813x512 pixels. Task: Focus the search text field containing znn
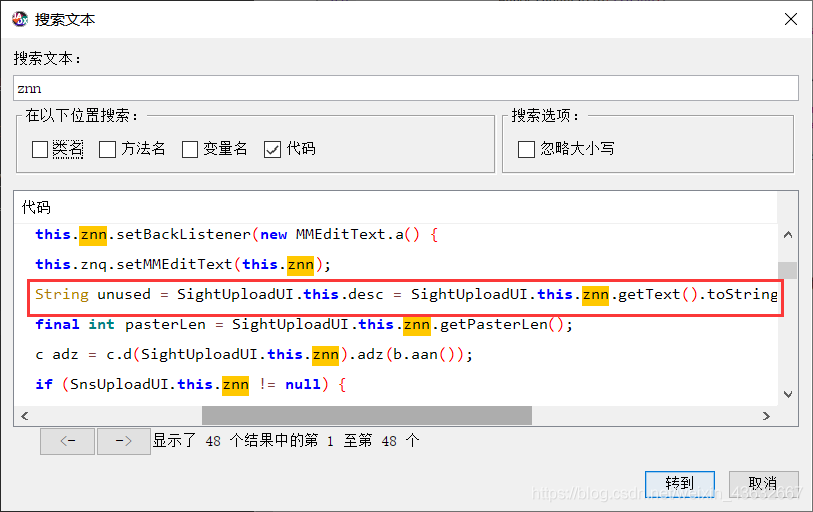[x=405, y=88]
